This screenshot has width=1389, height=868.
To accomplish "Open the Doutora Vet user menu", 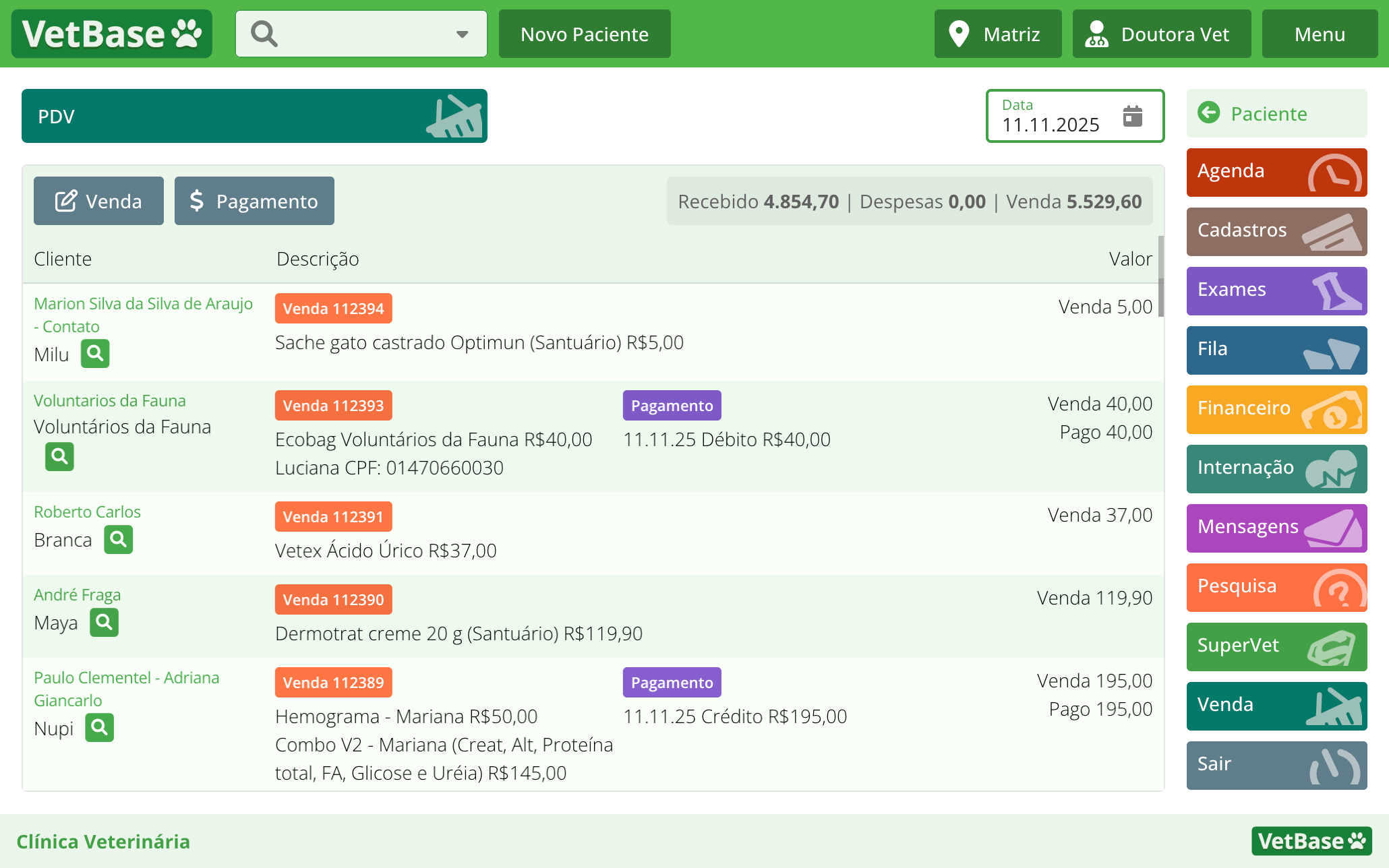I will (x=1161, y=34).
